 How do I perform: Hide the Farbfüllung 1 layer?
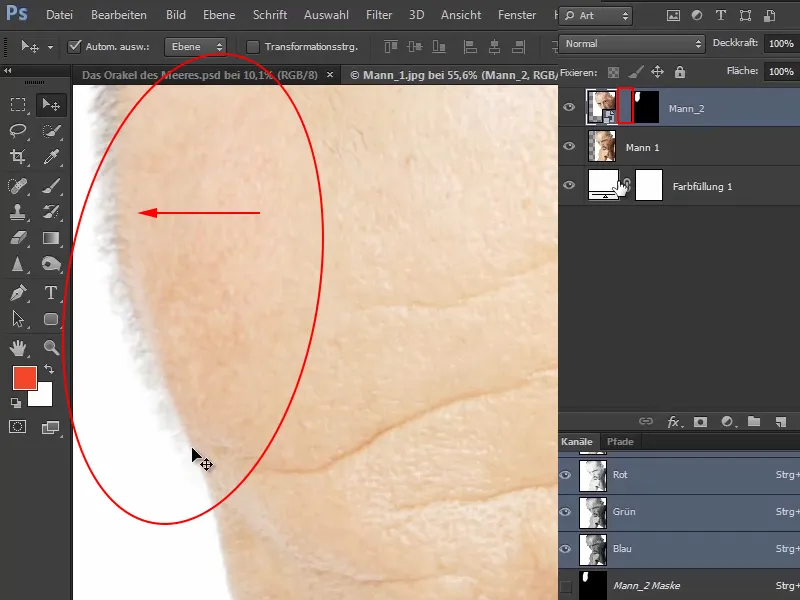coord(569,185)
